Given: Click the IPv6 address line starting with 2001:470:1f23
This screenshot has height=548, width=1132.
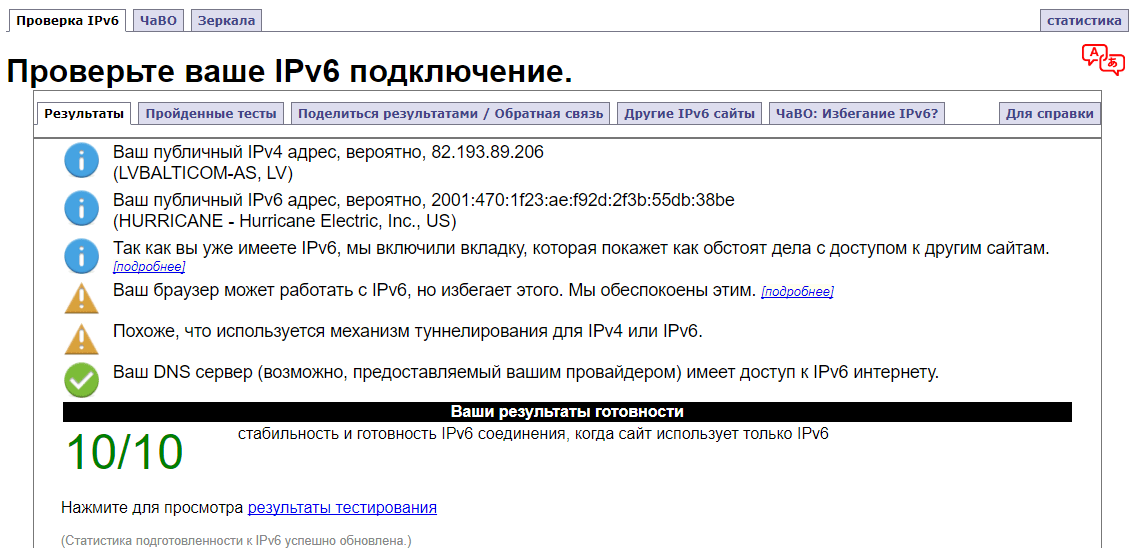Looking at the screenshot, I should (x=424, y=200).
